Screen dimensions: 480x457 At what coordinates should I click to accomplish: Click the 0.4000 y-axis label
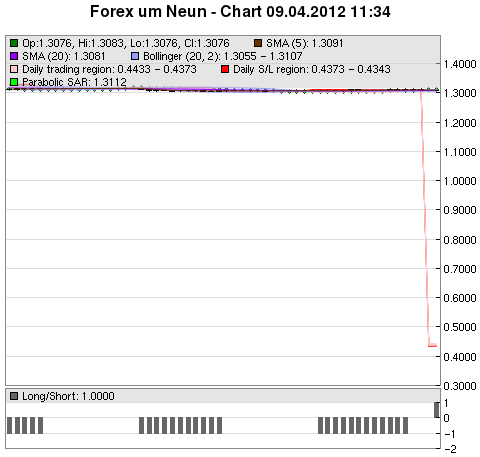click(x=460, y=357)
